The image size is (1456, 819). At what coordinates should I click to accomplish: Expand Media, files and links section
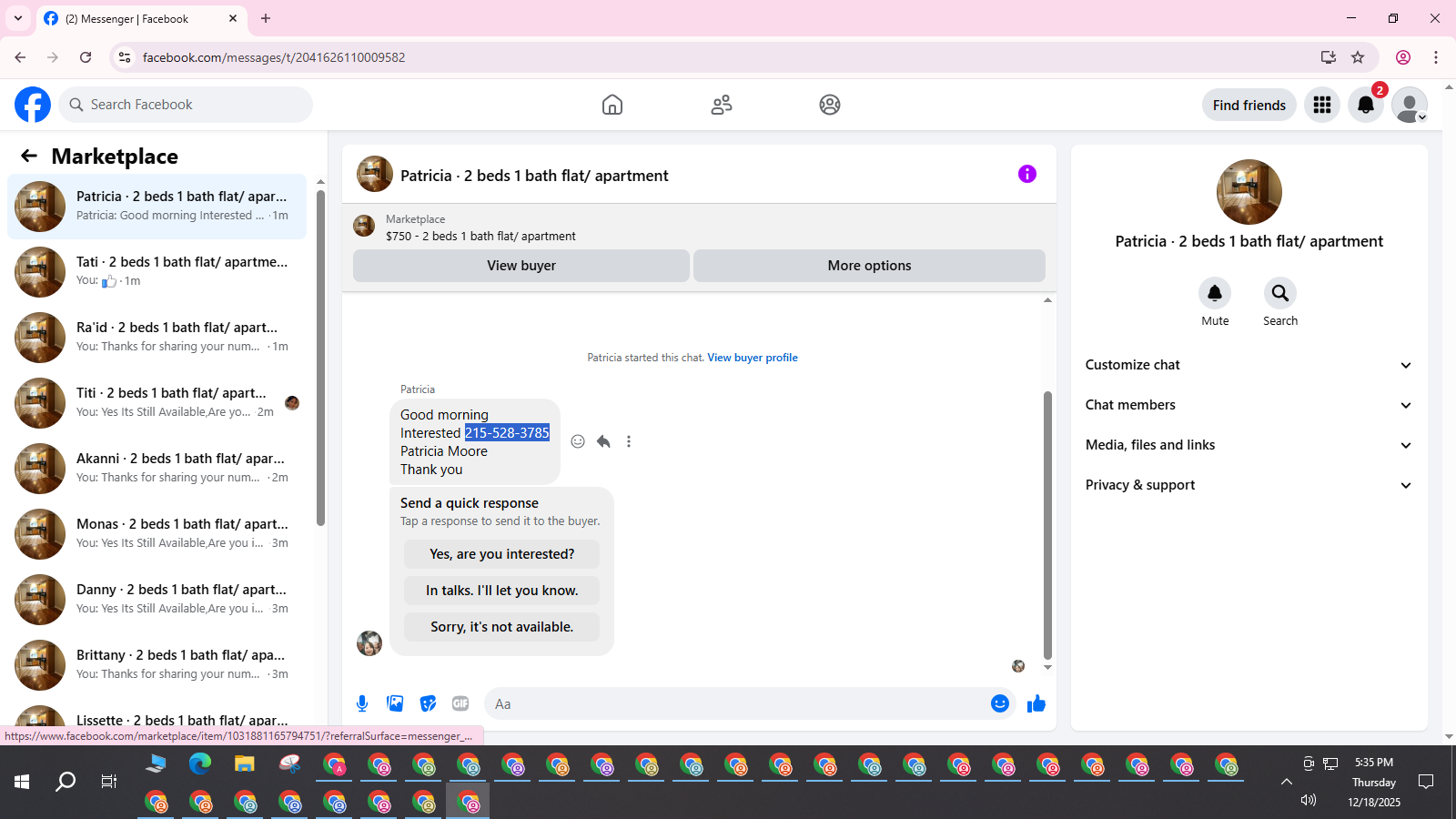[1249, 445]
